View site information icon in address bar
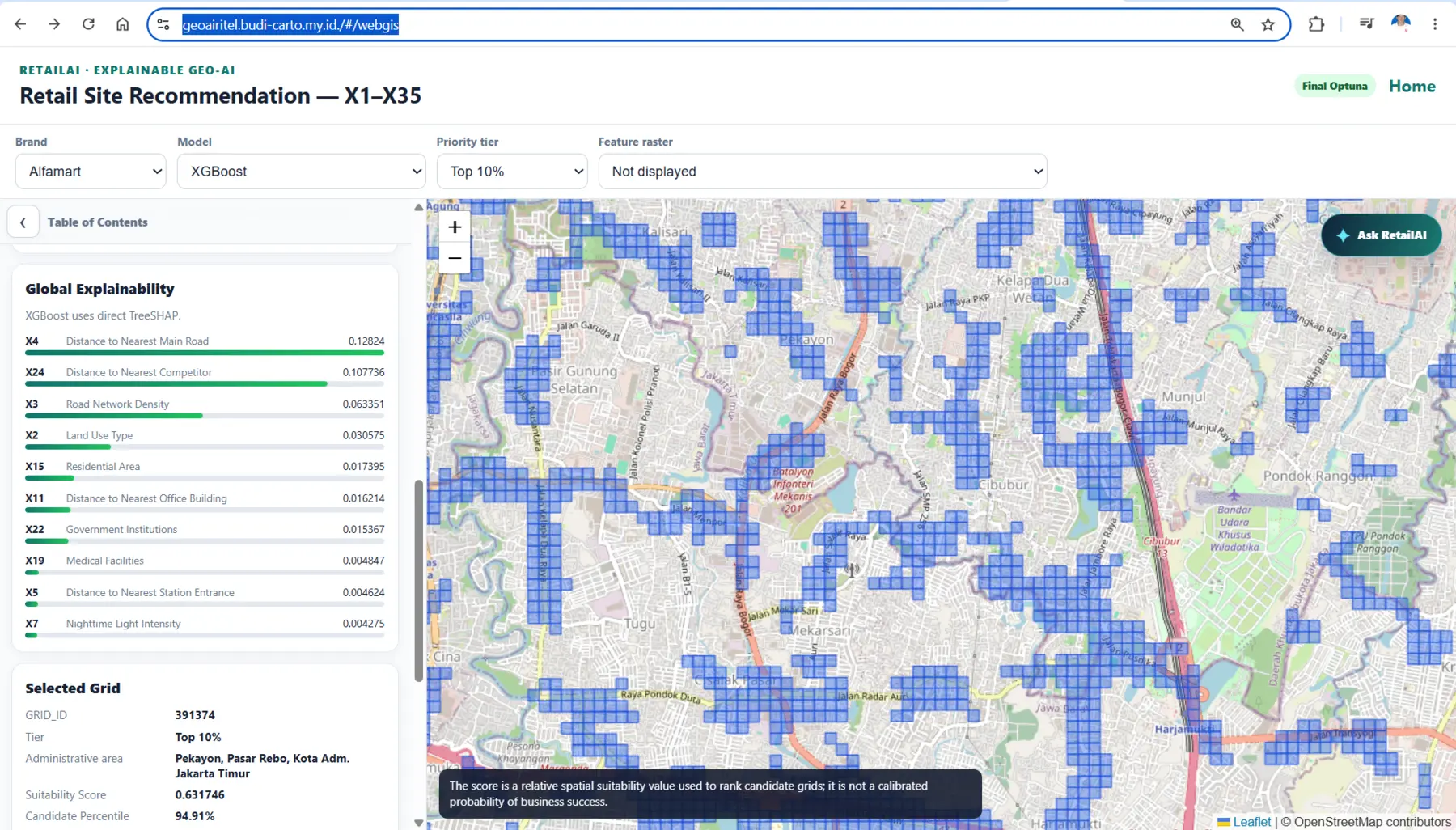This screenshot has width=1456, height=830. point(163,24)
